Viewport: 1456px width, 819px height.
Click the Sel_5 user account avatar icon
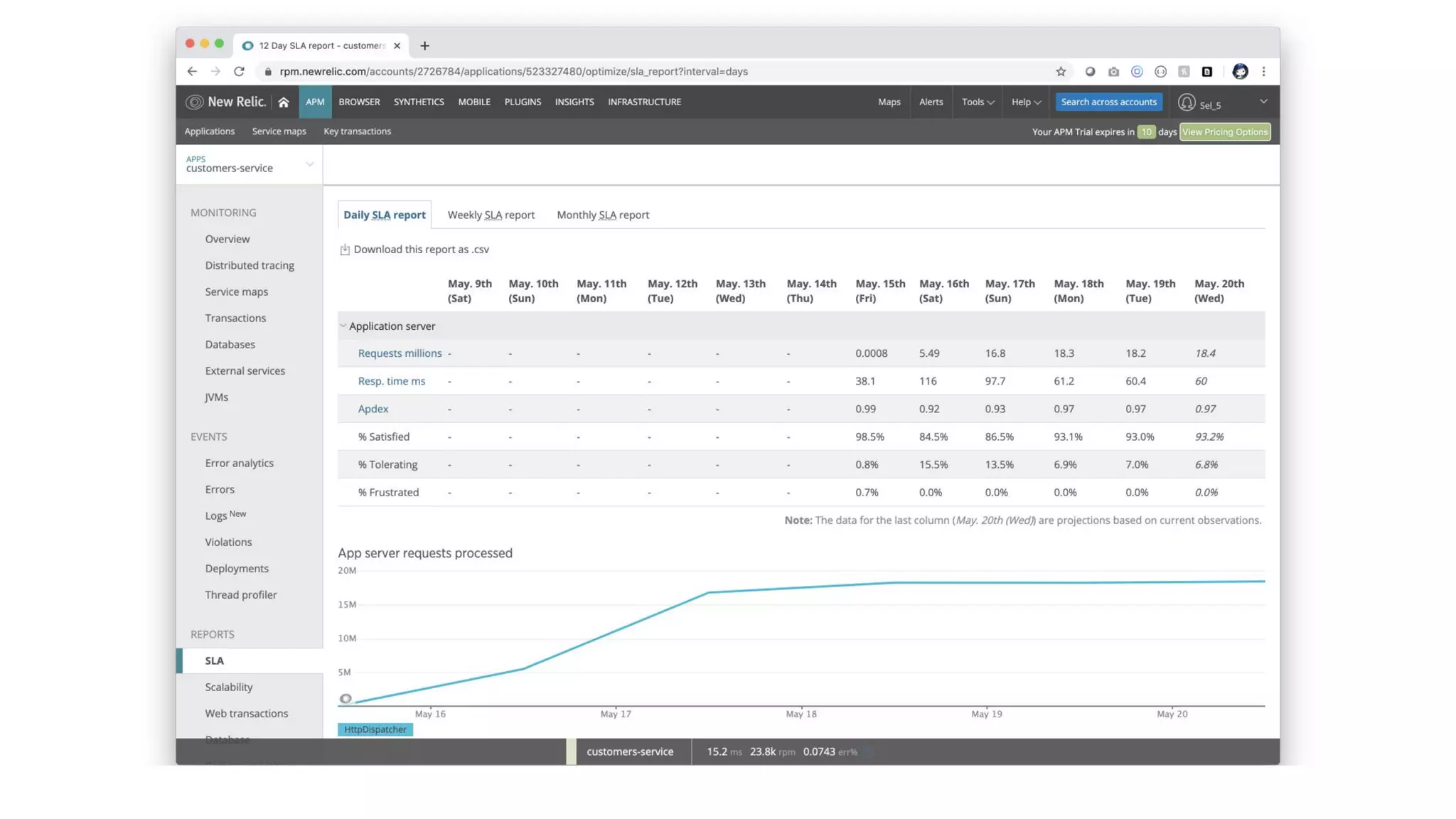[x=1186, y=102]
